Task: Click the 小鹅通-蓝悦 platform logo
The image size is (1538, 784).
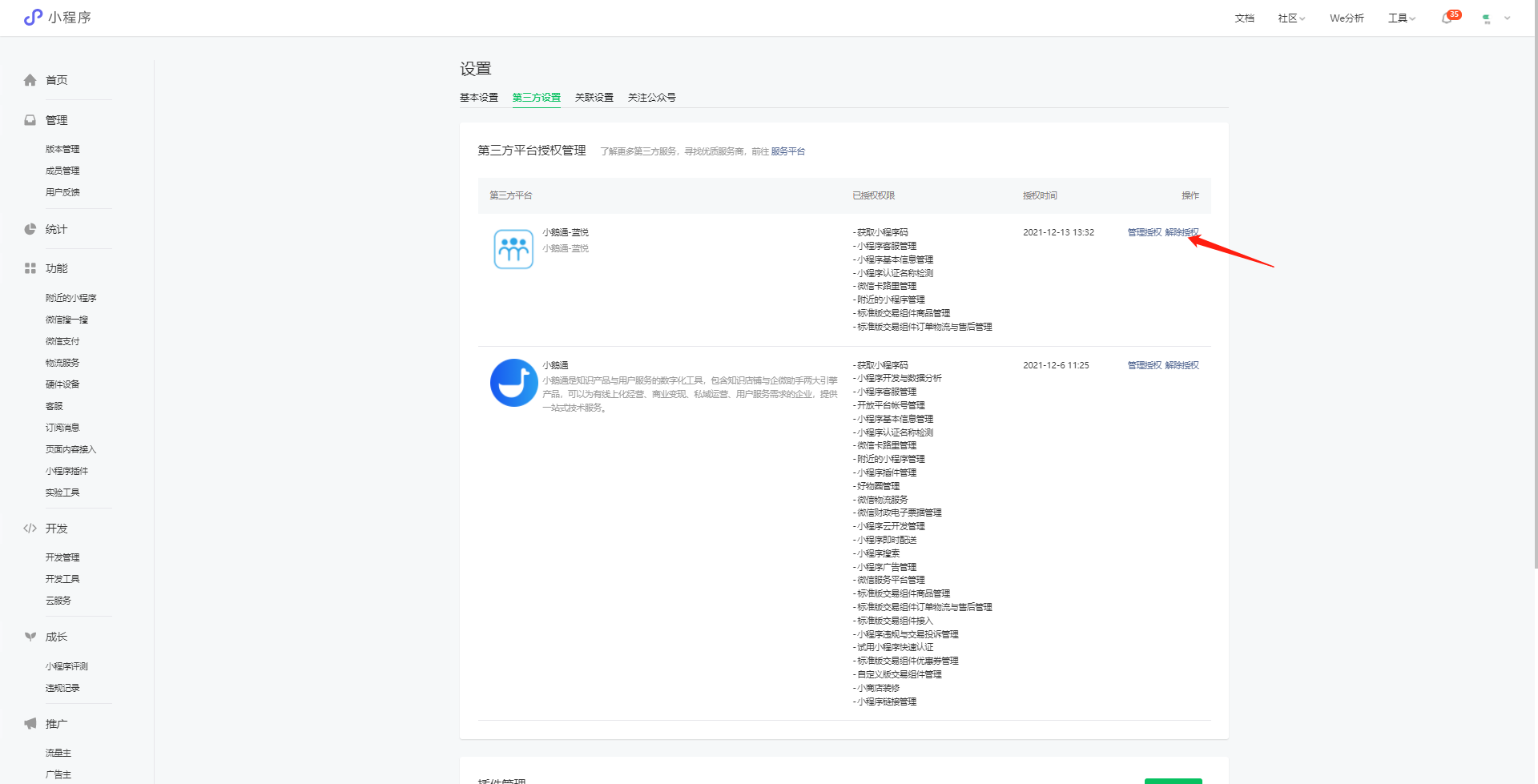Action: point(513,249)
